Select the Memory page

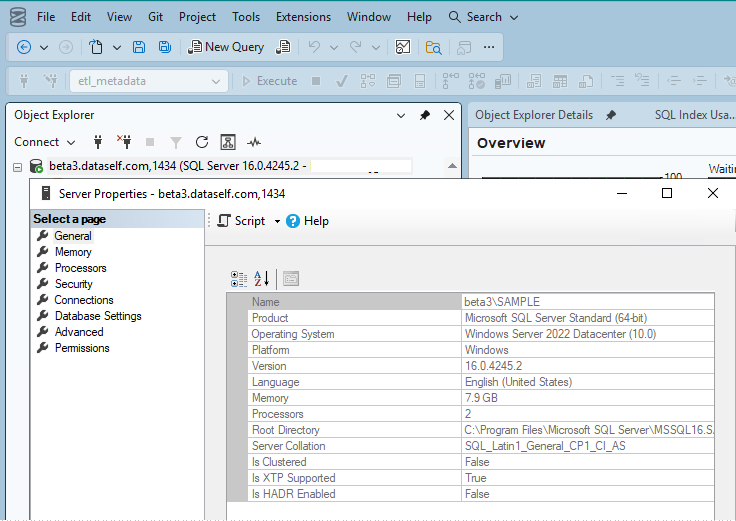pos(73,252)
